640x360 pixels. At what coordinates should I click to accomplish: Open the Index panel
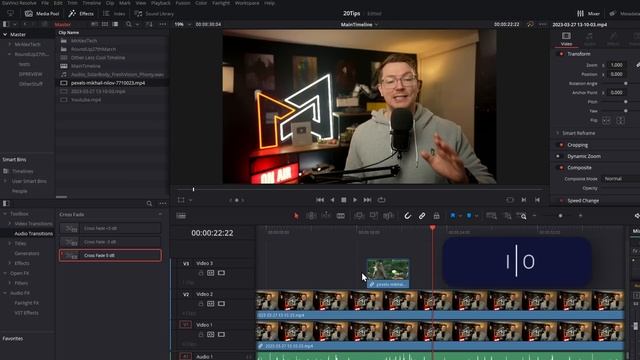114,13
